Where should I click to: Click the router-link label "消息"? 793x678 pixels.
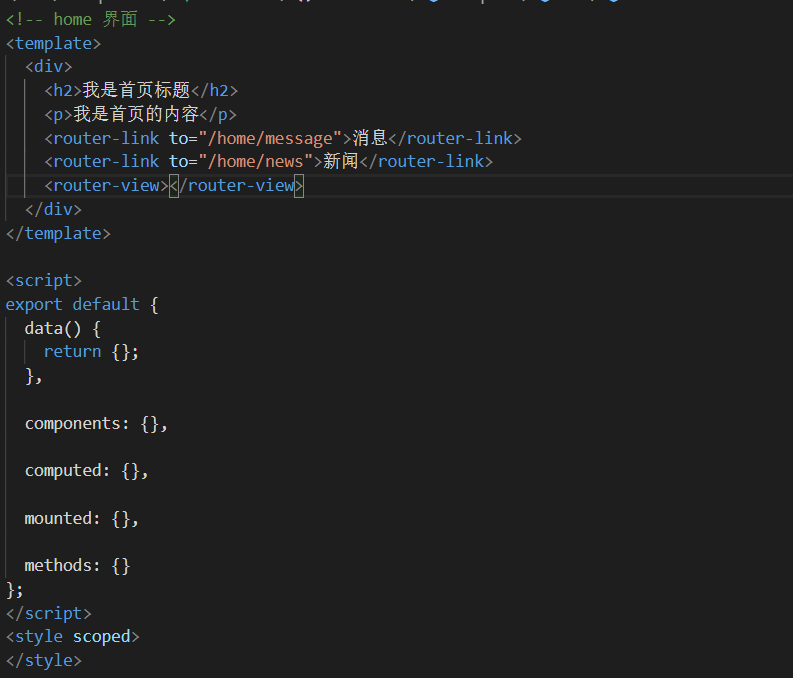(x=370, y=138)
